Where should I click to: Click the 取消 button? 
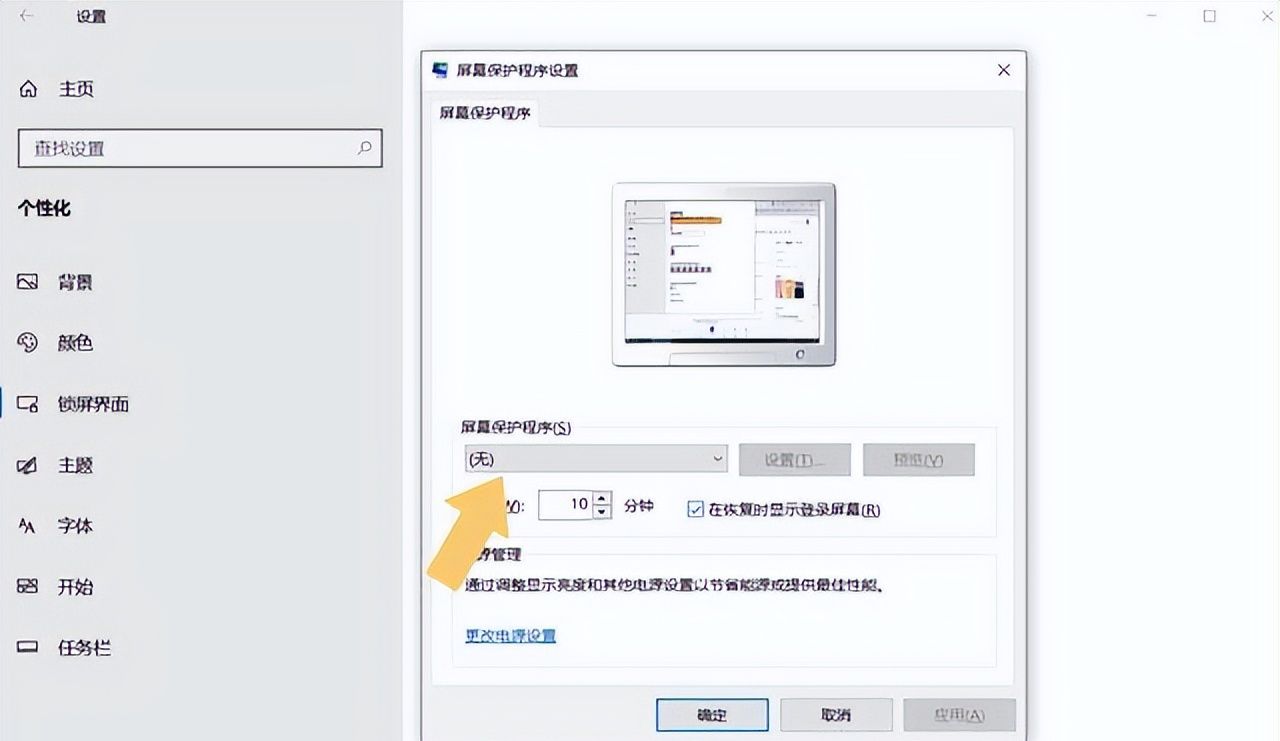click(836, 715)
